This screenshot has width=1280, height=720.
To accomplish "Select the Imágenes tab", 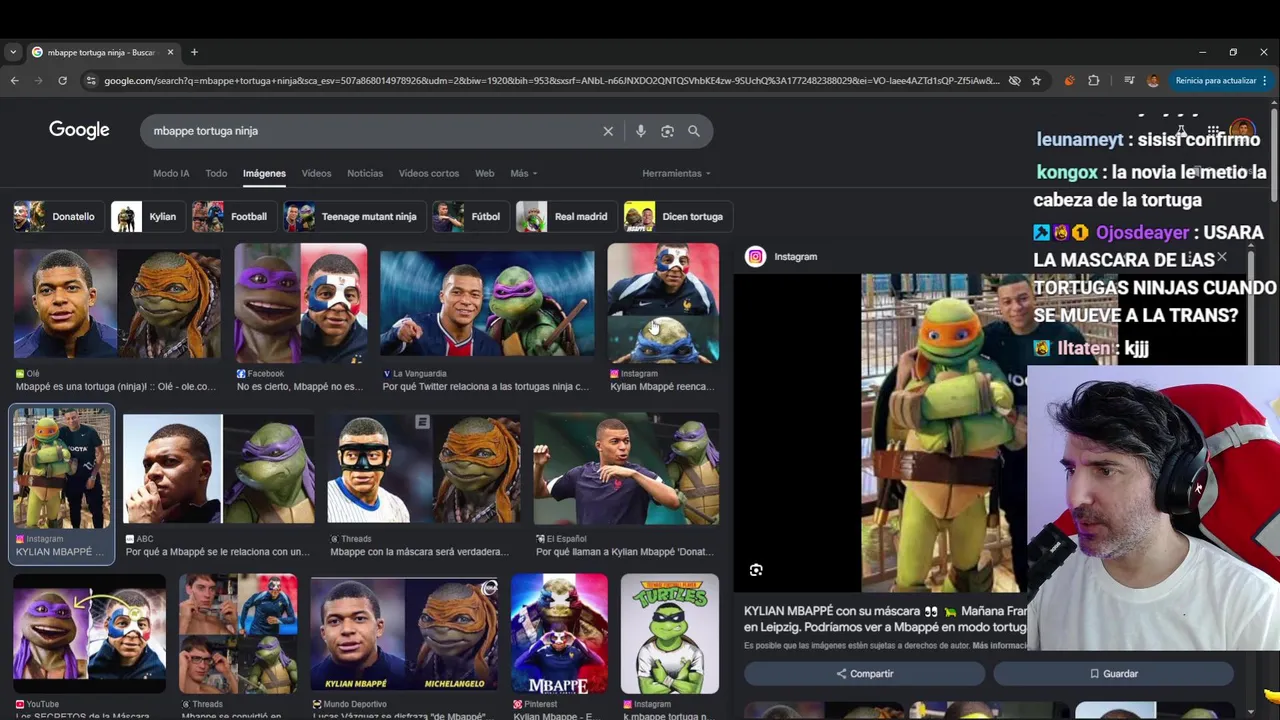I will 264,173.
